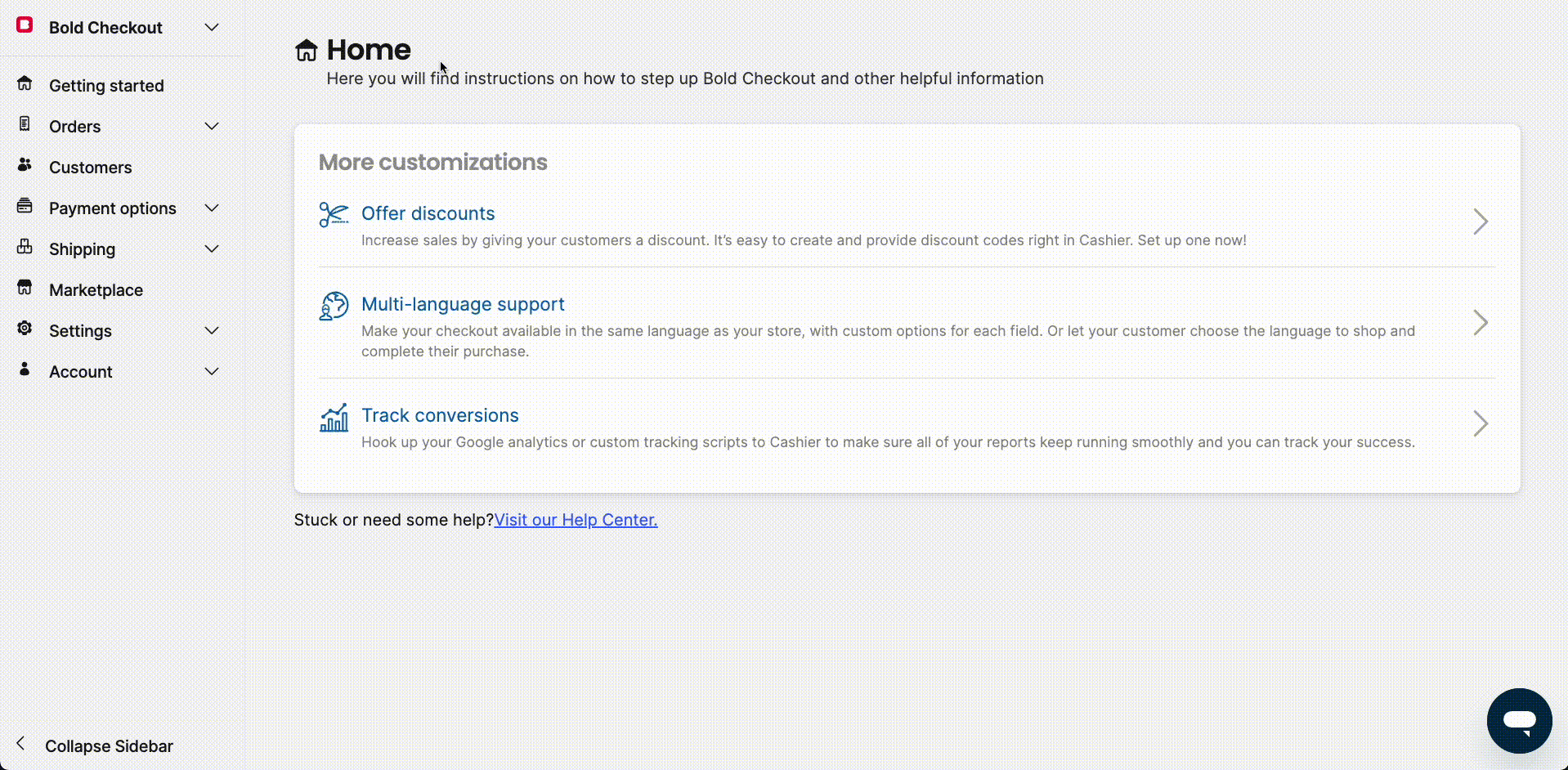Select Marketplace in the sidebar
Screen dimensions: 1568x770
coord(96,289)
